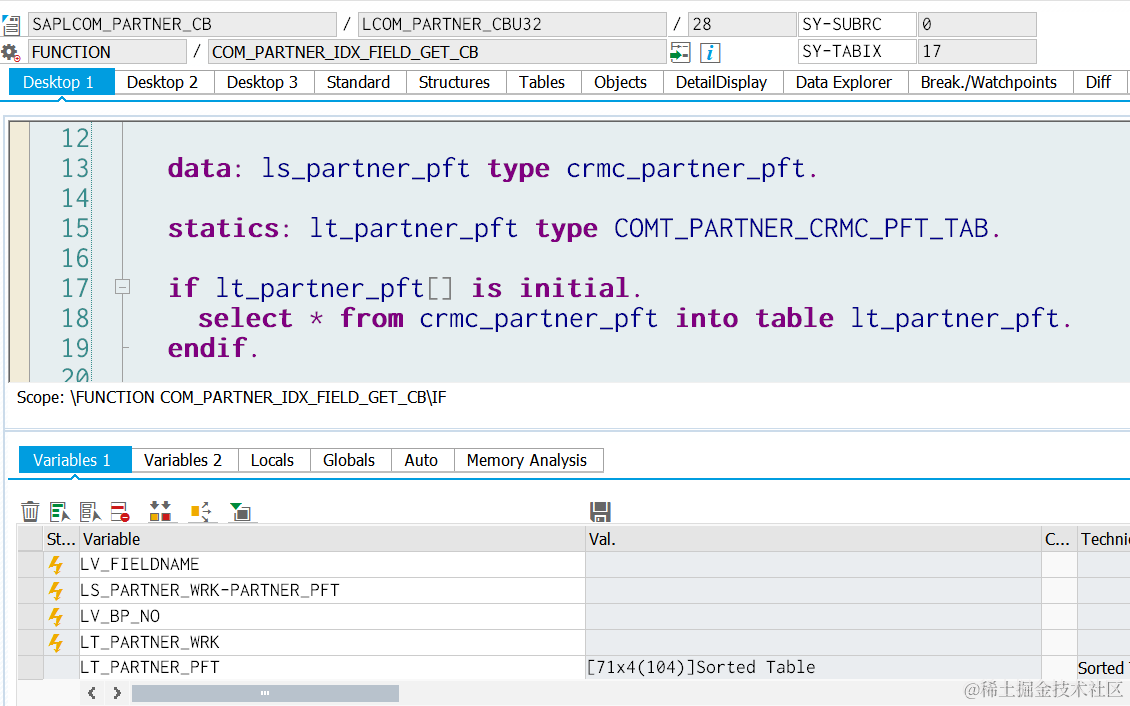Click the select statement on line 18

coord(634,318)
